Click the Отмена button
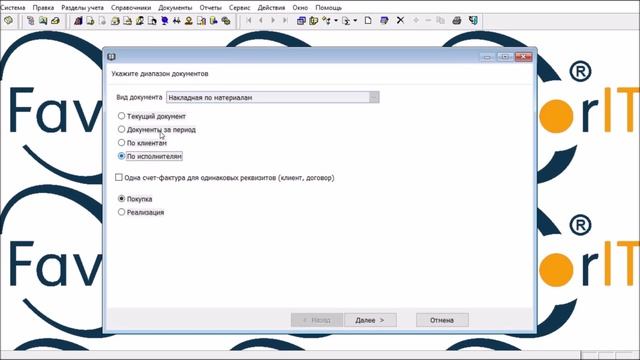640x360 pixels. coord(442,320)
